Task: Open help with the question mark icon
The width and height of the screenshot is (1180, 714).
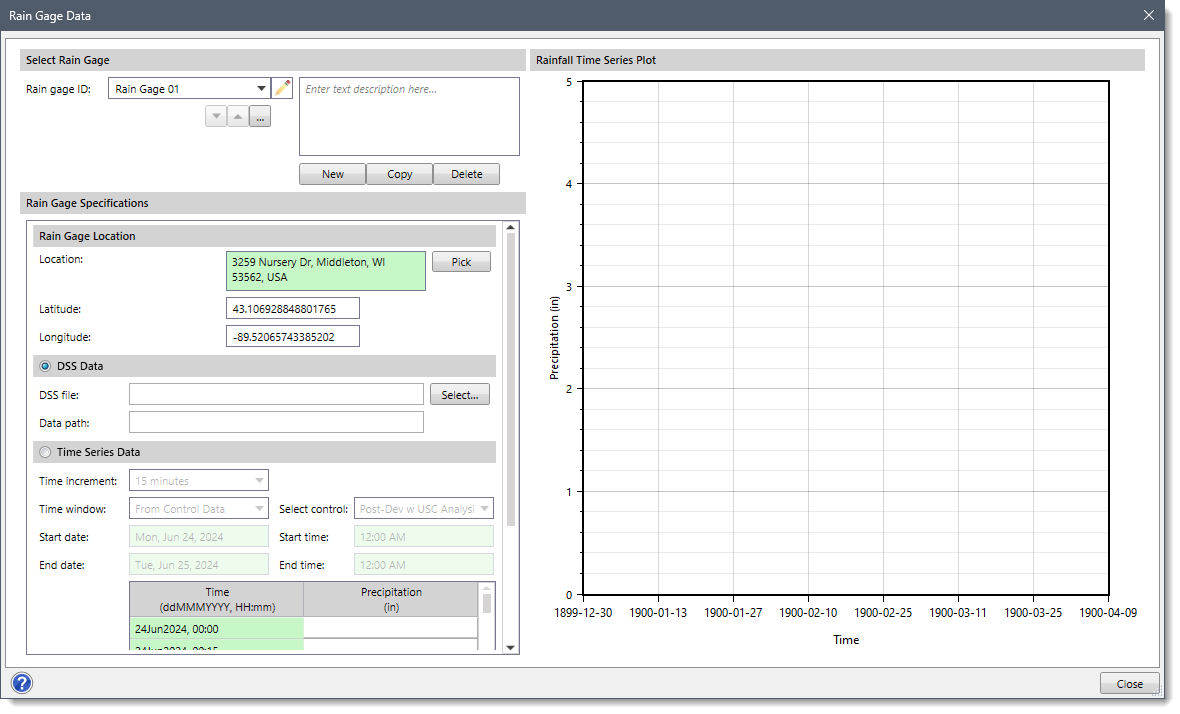Action: [x=21, y=683]
